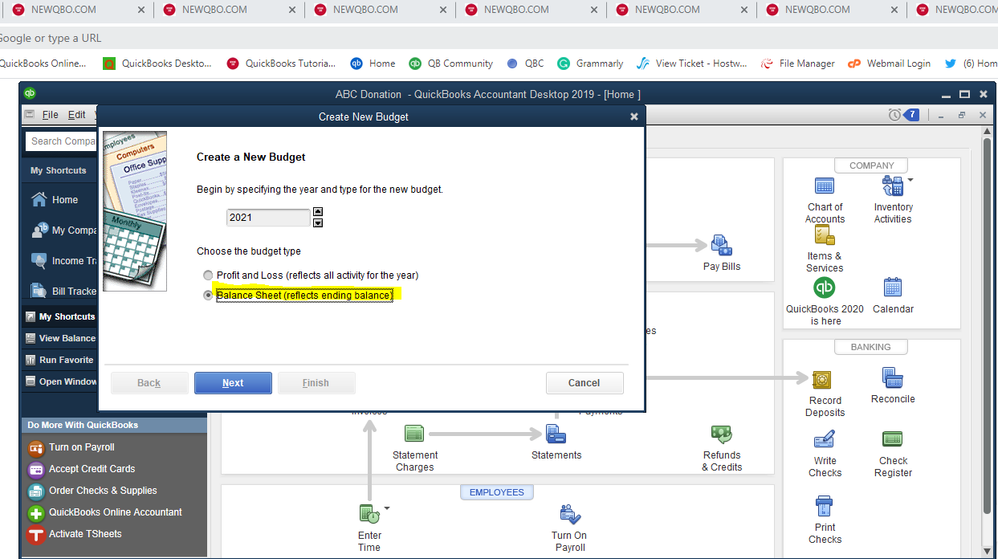Open Refunds & Credits icon
This screenshot has width=998, height=559.
tap(721, 435)
